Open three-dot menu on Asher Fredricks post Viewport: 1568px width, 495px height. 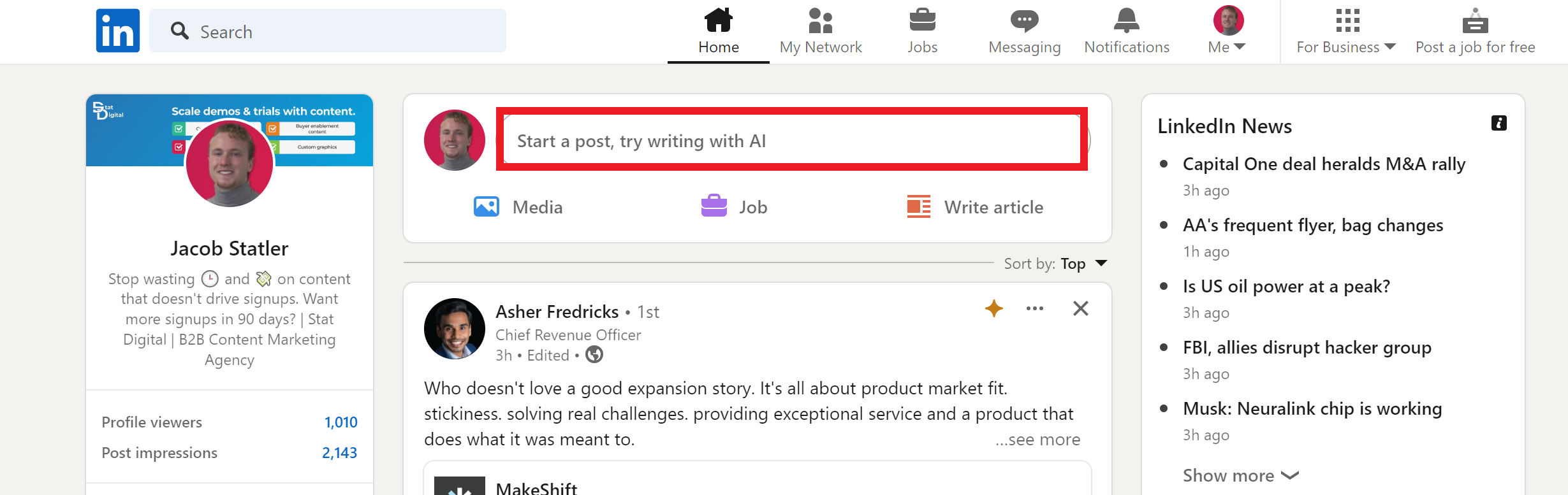1035,308
